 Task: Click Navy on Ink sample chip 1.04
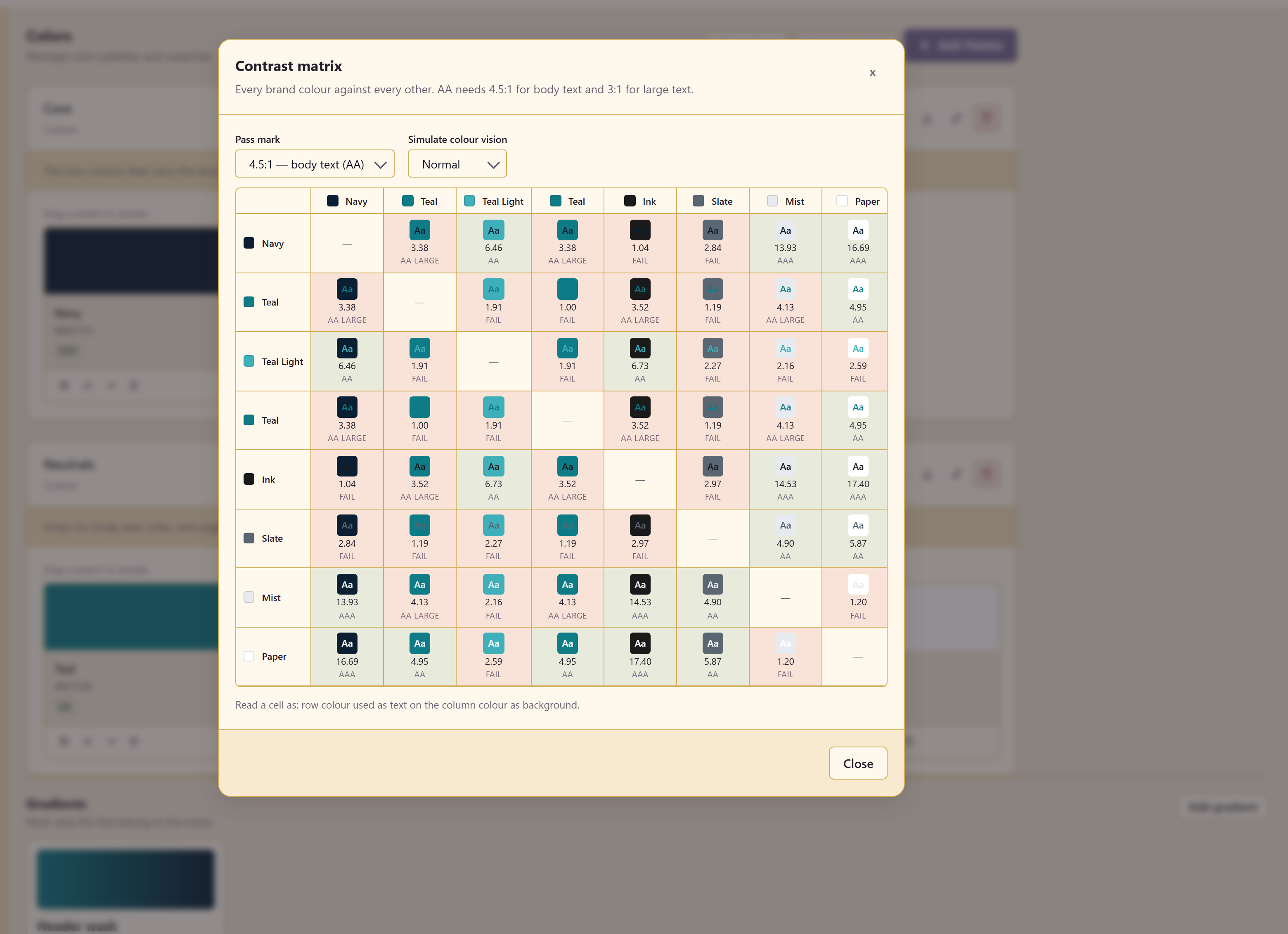640,230
